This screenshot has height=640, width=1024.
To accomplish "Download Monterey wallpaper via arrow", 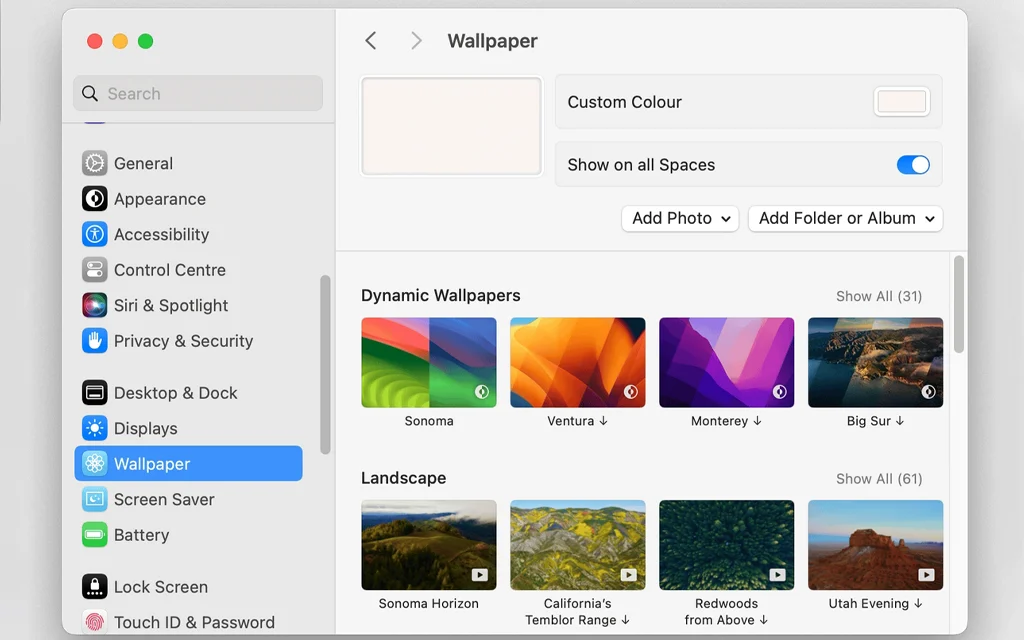I will 757,421.
